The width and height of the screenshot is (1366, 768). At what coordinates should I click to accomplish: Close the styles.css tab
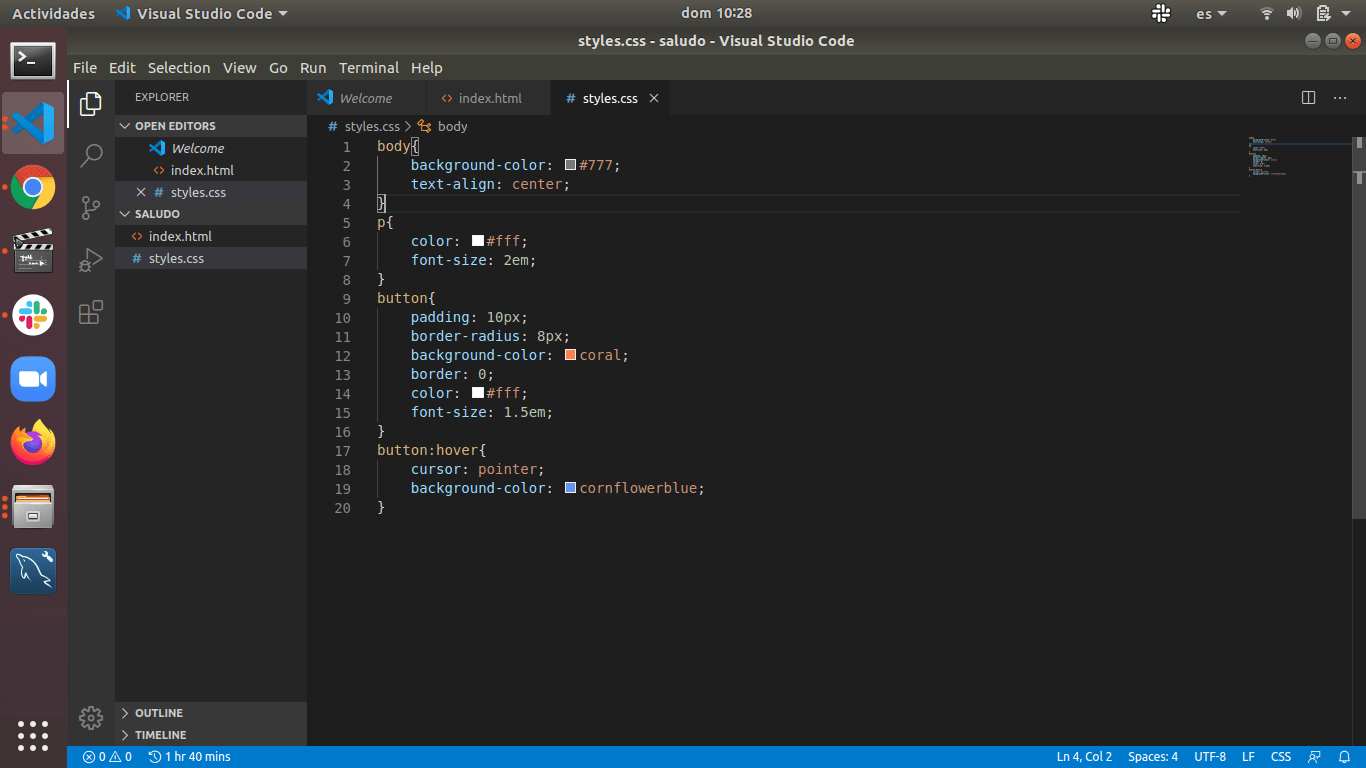click(654, 98)
